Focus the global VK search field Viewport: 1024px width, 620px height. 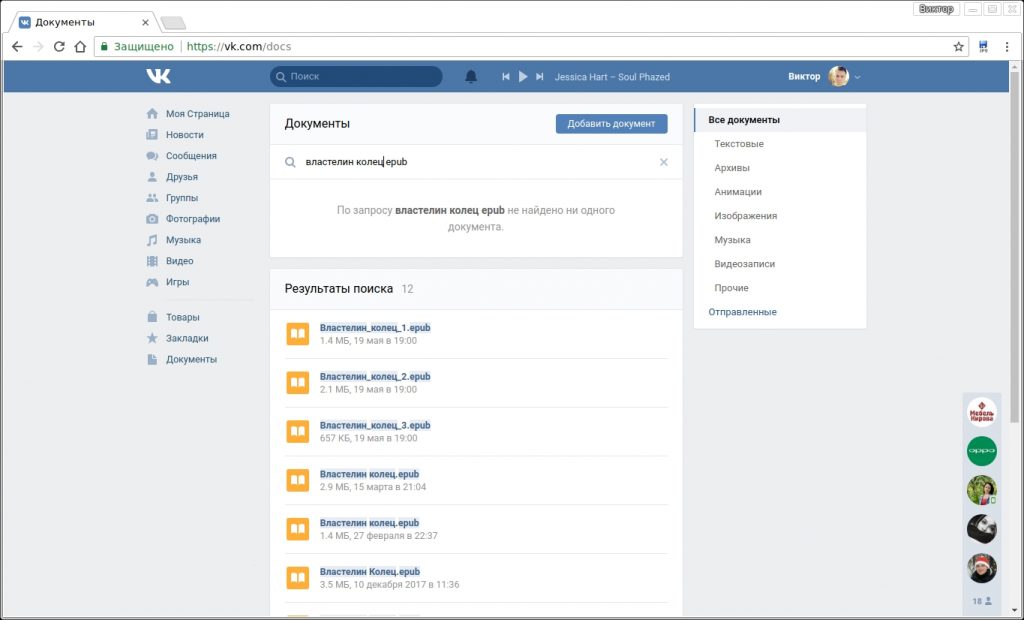click(x=356, y=76)
